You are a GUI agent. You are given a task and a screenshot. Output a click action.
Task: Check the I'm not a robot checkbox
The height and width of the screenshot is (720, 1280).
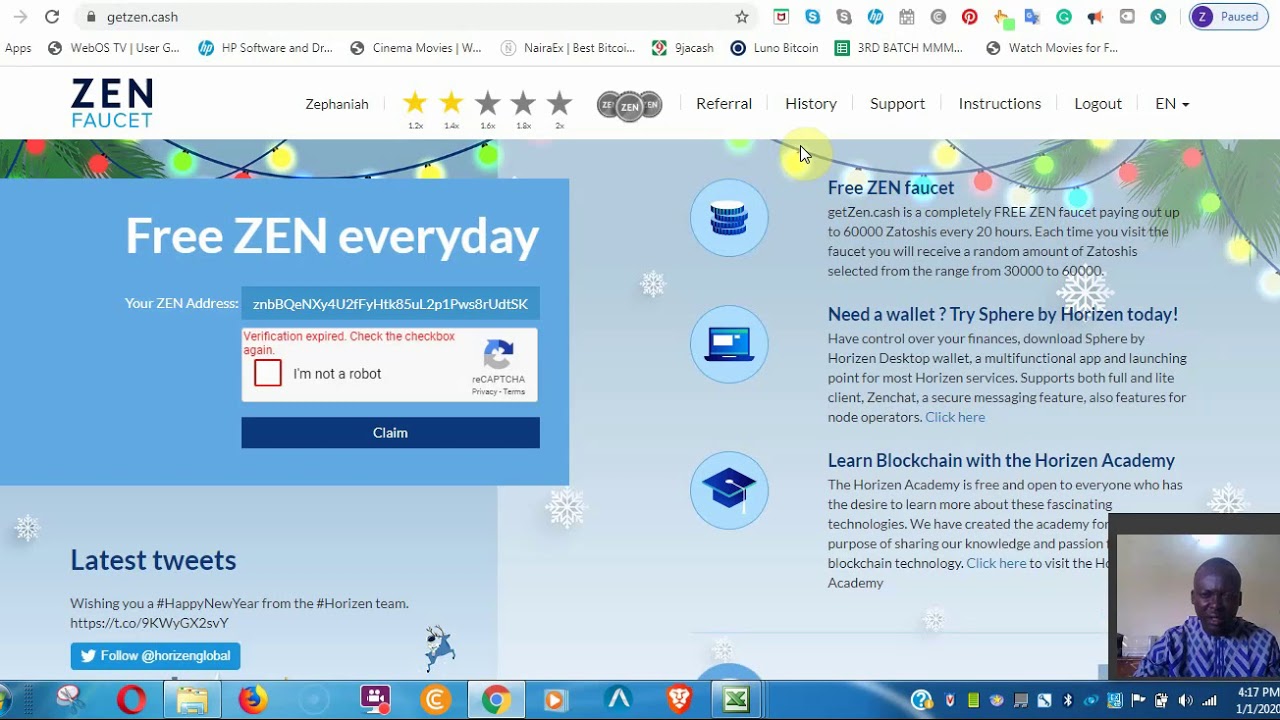268,373
